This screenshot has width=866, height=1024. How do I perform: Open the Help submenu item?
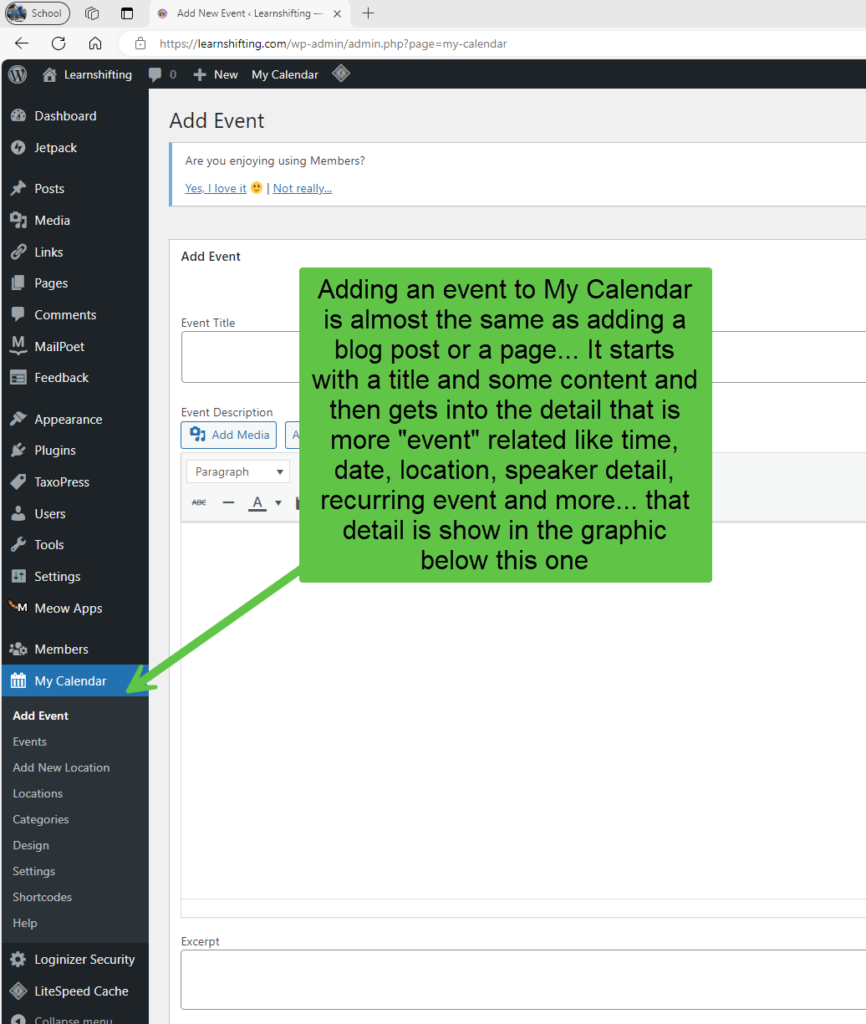click(25, 923)
